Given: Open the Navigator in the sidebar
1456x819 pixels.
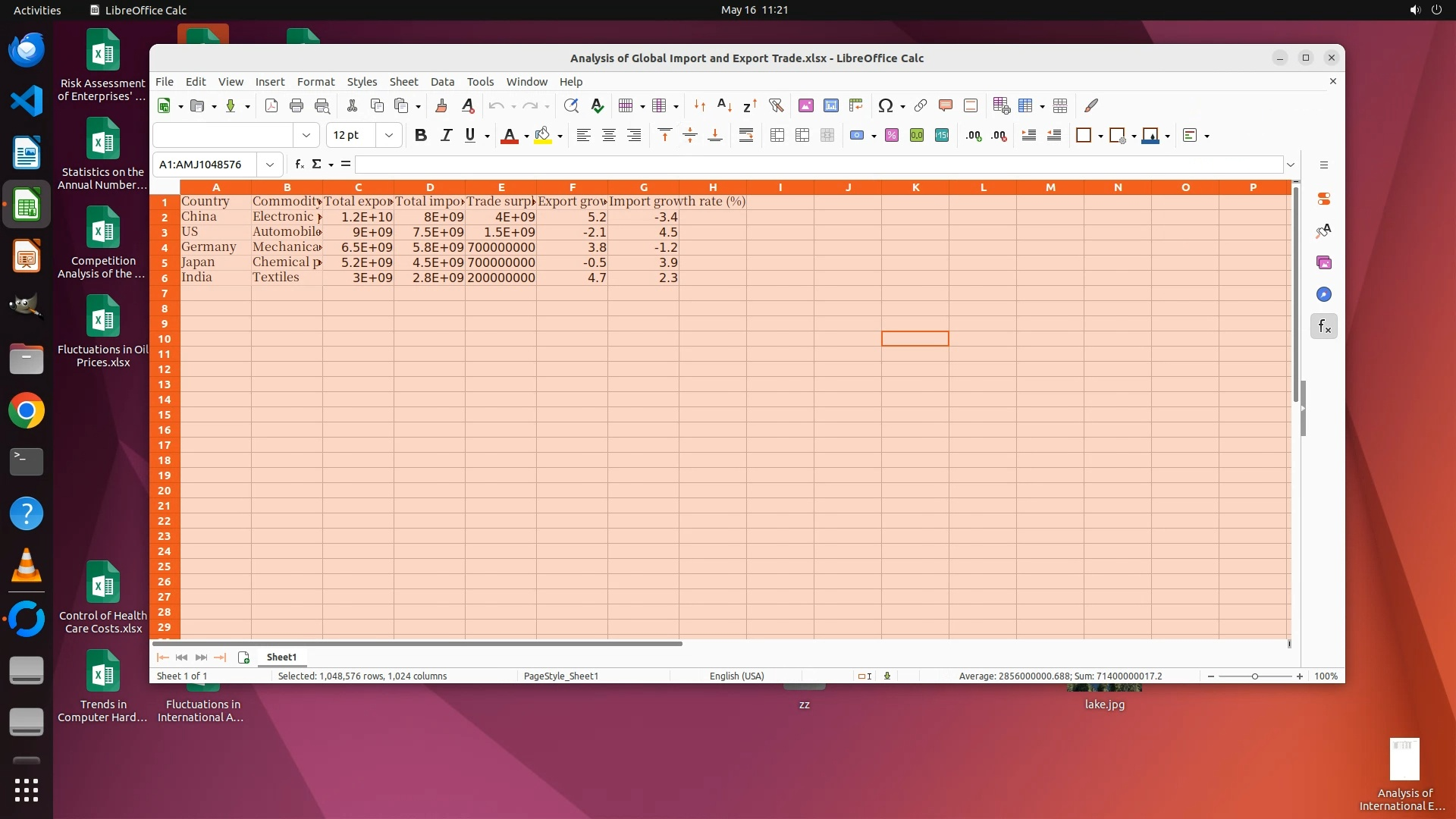Looking at the screenshot, I should pos(1324,294).
